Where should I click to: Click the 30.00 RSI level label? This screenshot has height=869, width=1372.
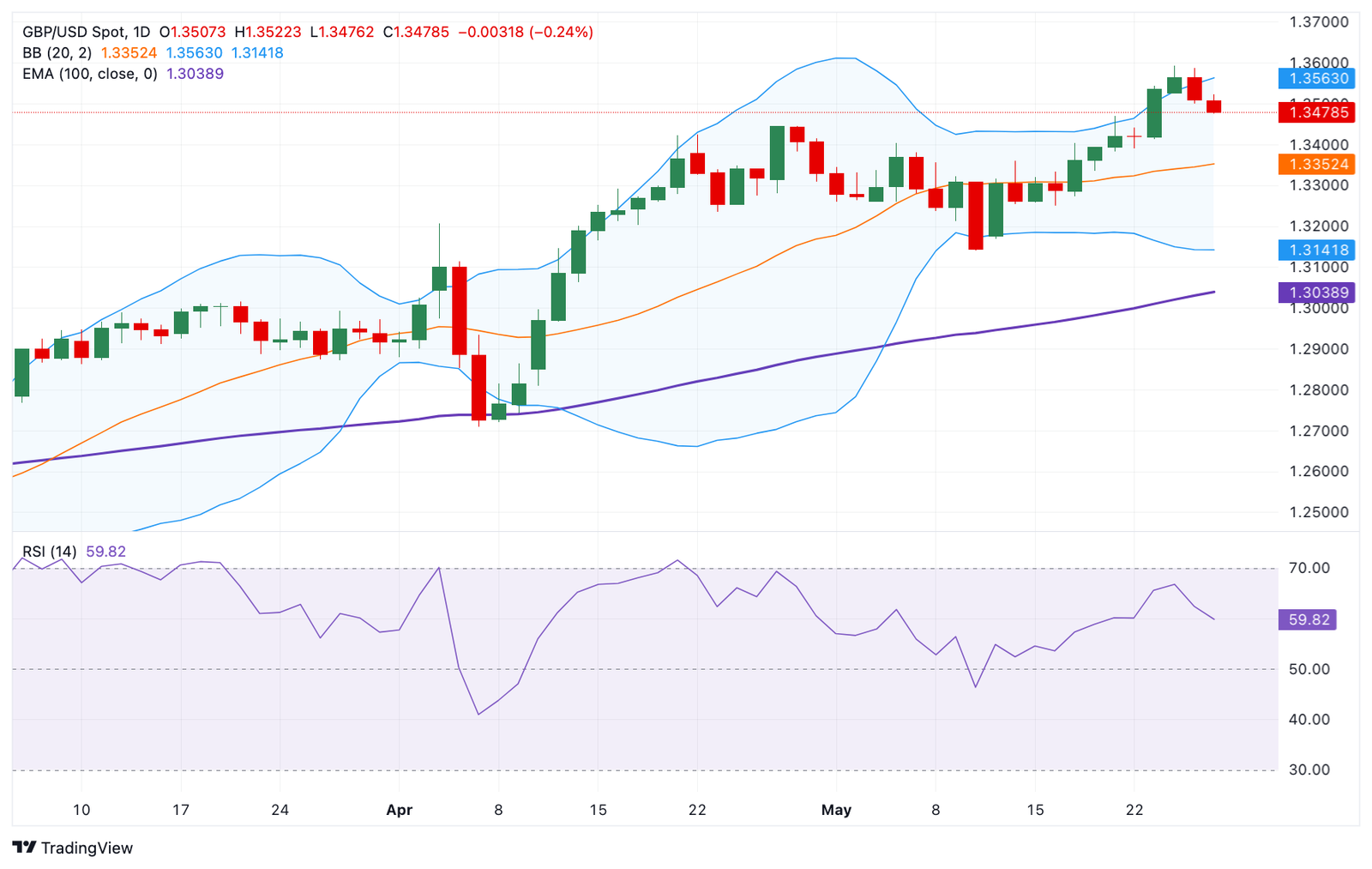1309,769
